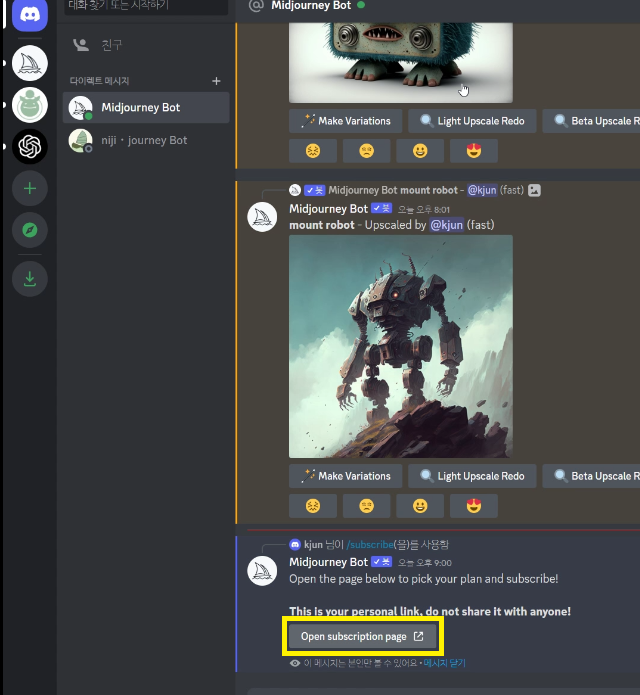The image size is (640, 695).
Task: Click Light Upscale Redo under monster image
Action: (x=472, y=121)
